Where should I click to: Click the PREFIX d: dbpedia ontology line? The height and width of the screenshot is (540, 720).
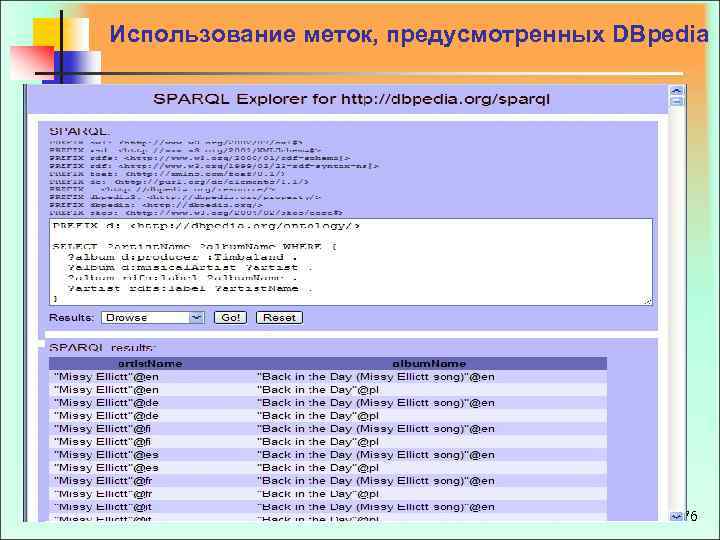point(207,226)
